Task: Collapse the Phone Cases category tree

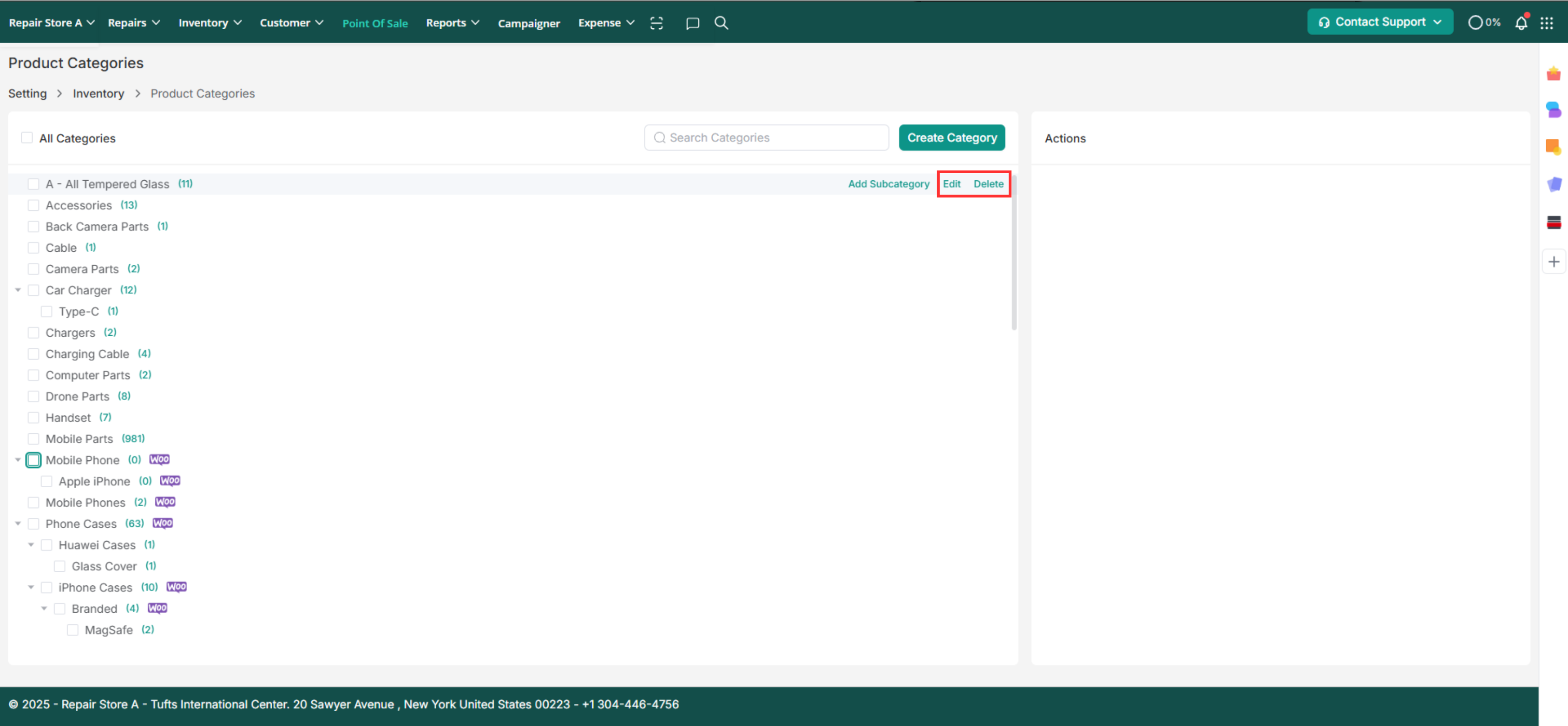Action: (x=18, y=523)
